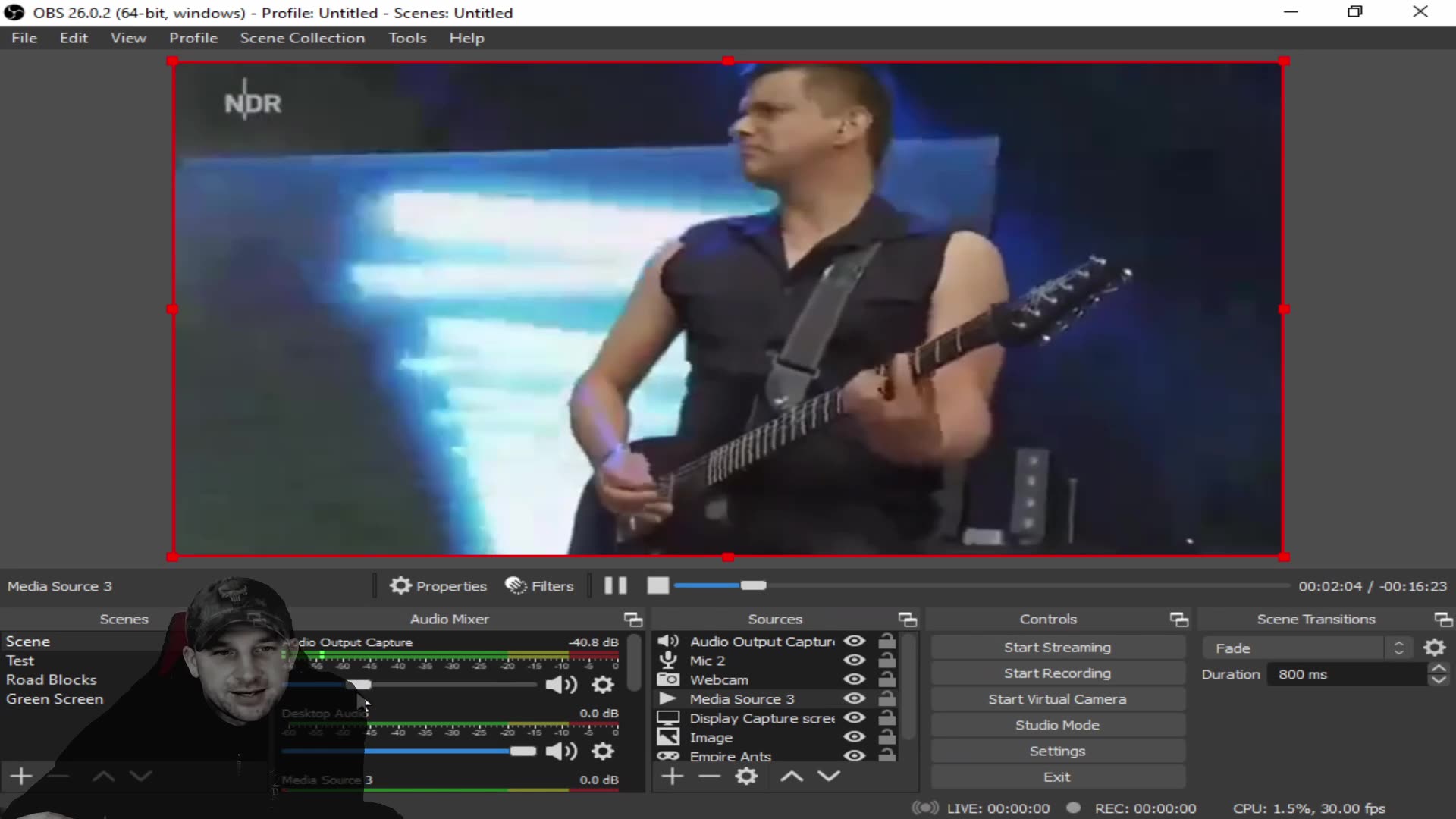This screenshot has width=1456, height=819.
Task: Open the Scene Collection menu
Action: [302, 37]
